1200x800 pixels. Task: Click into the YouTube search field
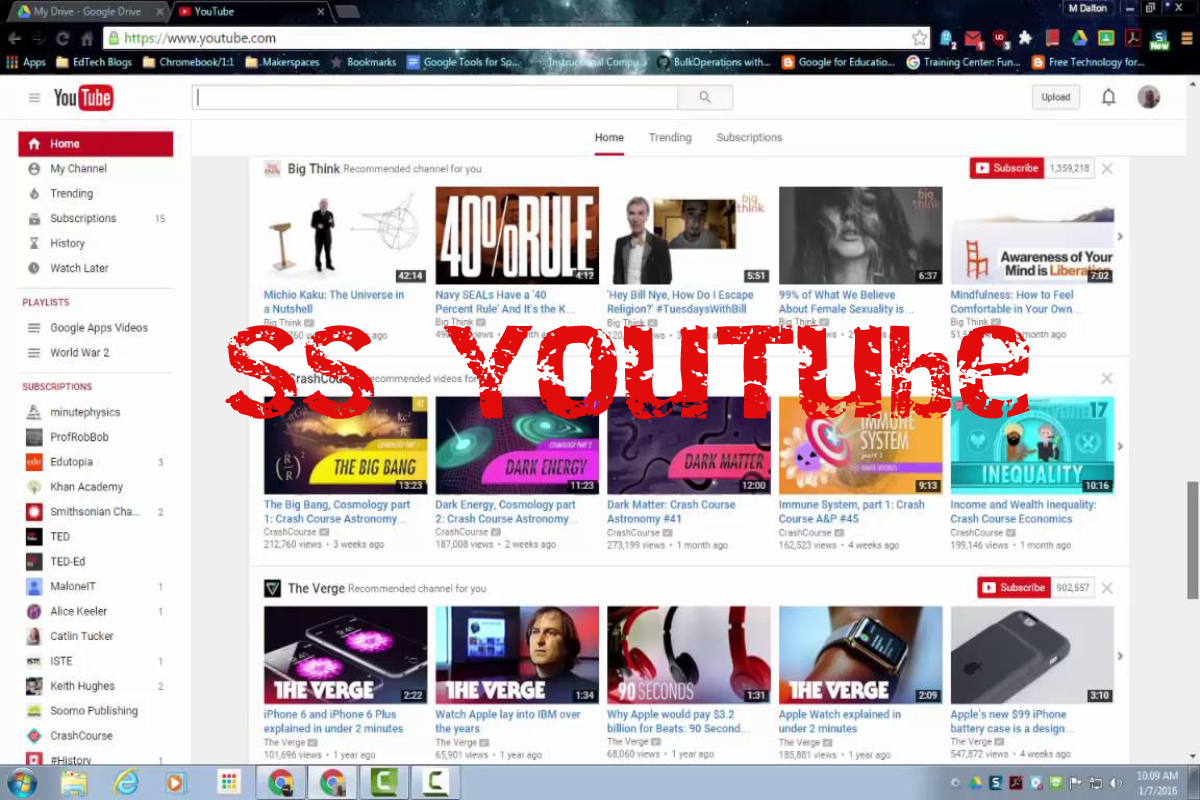click(x=435, y=97)
